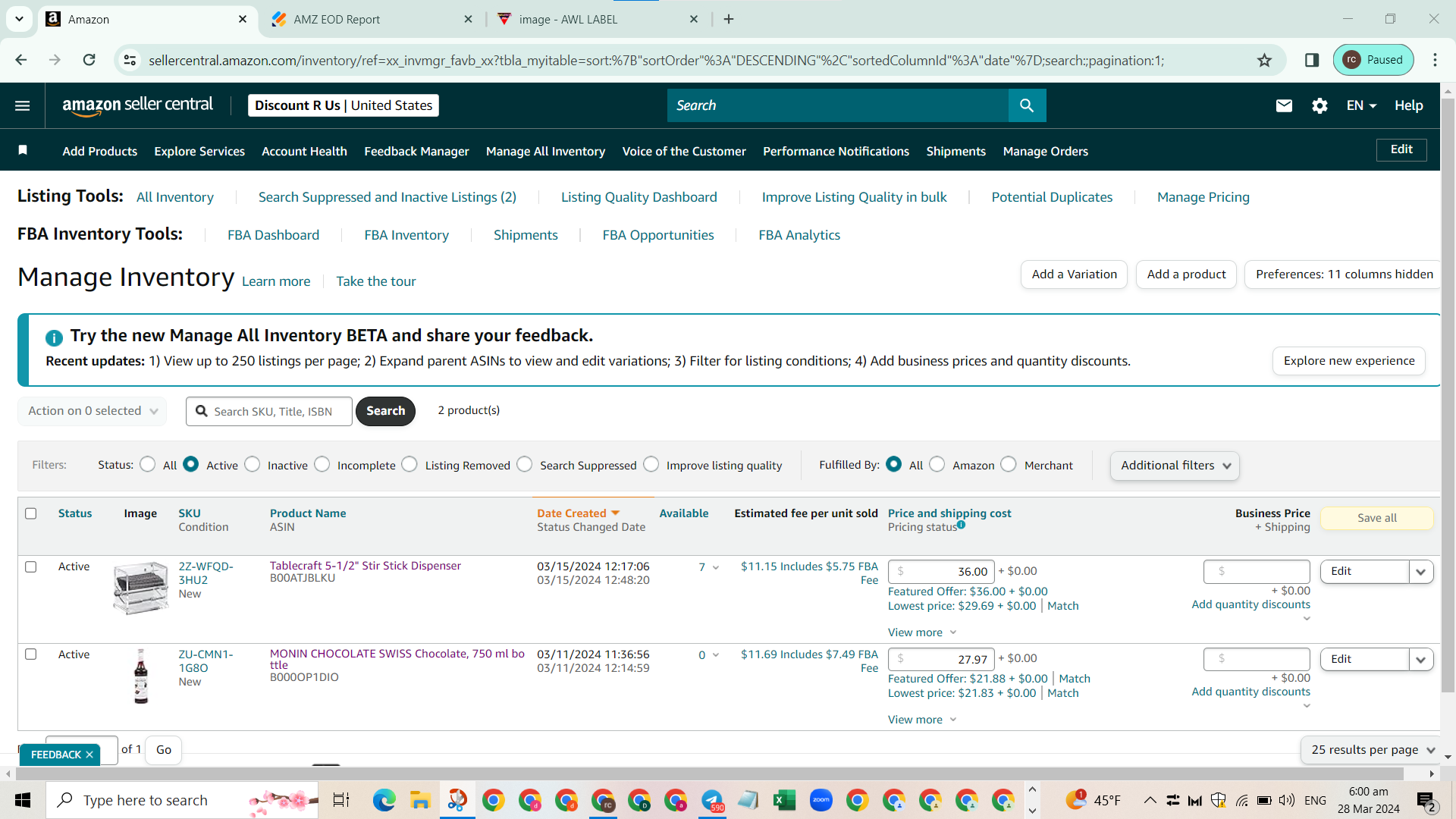Select the checkbox for SKU 2Z-WFQD-3HU2
Screen dimensions: 1456x819
31,566
